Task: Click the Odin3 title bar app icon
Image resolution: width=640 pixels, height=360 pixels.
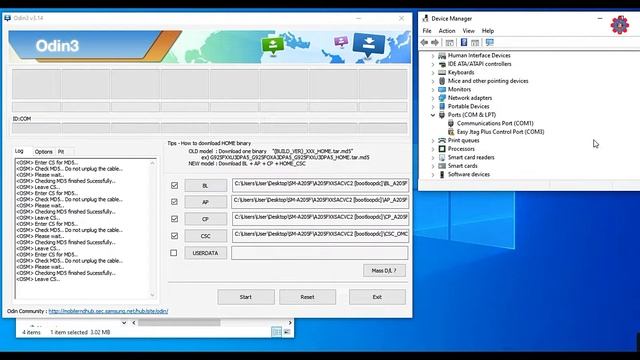Action: 7,18
